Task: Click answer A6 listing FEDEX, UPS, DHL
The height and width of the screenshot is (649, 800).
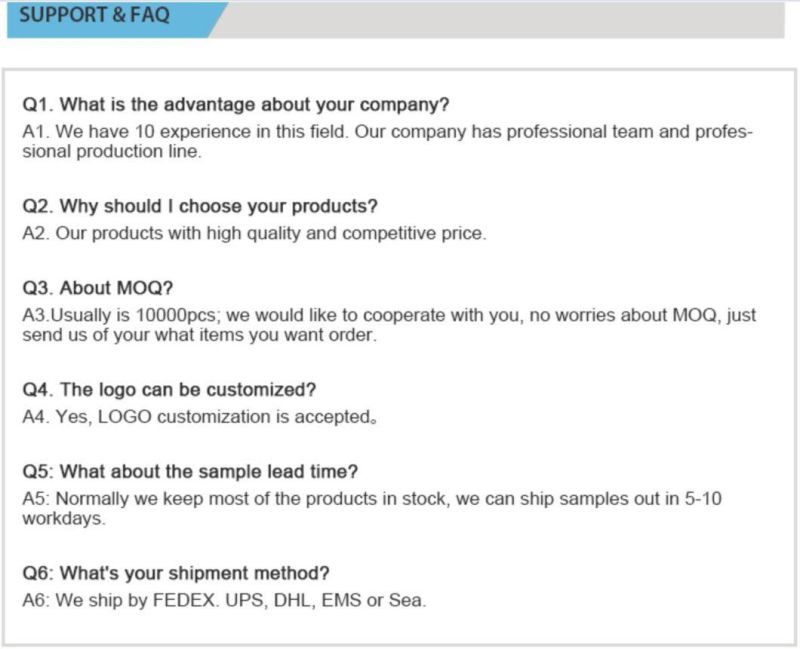Action: coord(224,601)
